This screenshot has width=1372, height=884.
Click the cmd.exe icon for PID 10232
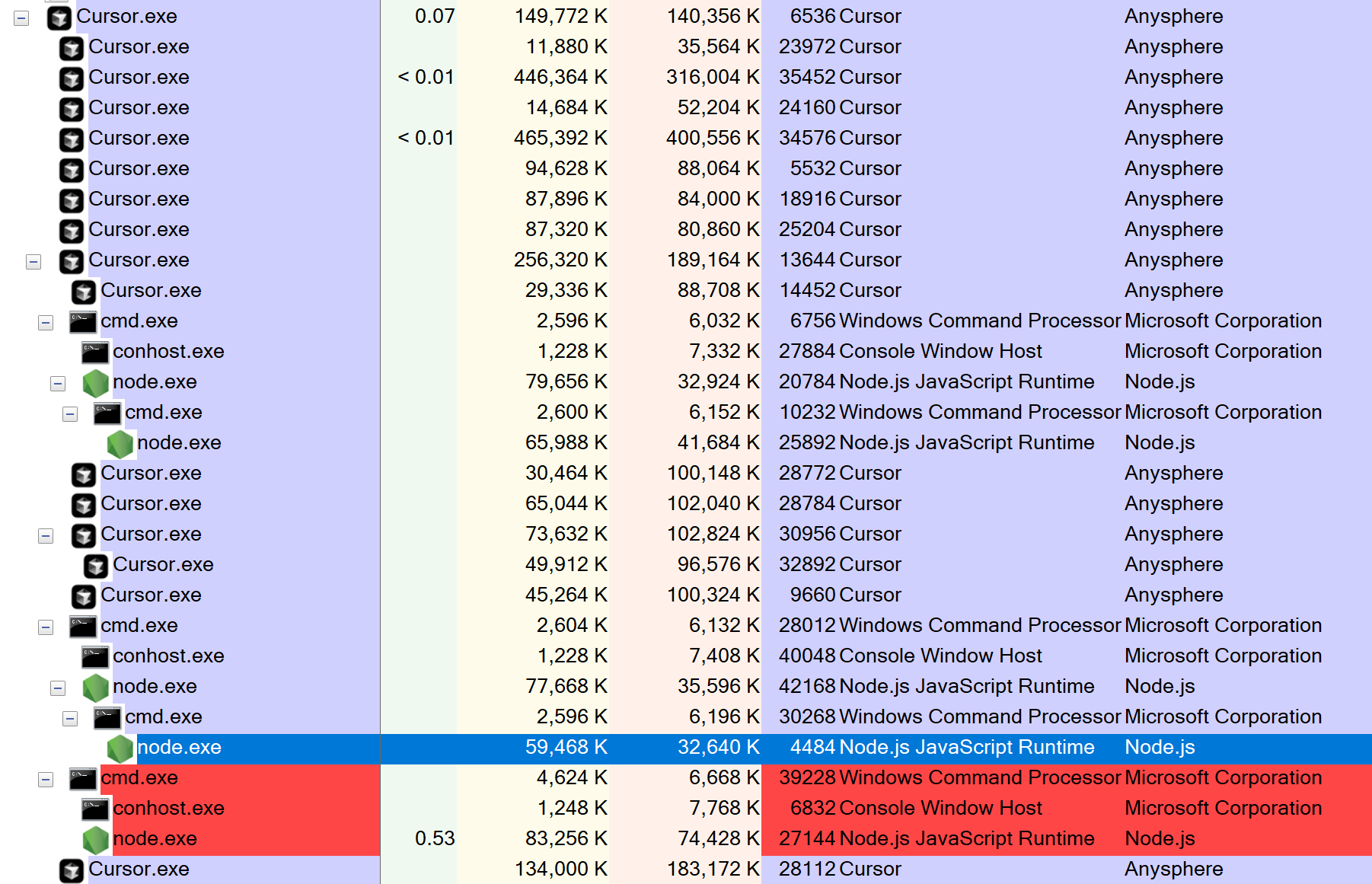(107, 412)
